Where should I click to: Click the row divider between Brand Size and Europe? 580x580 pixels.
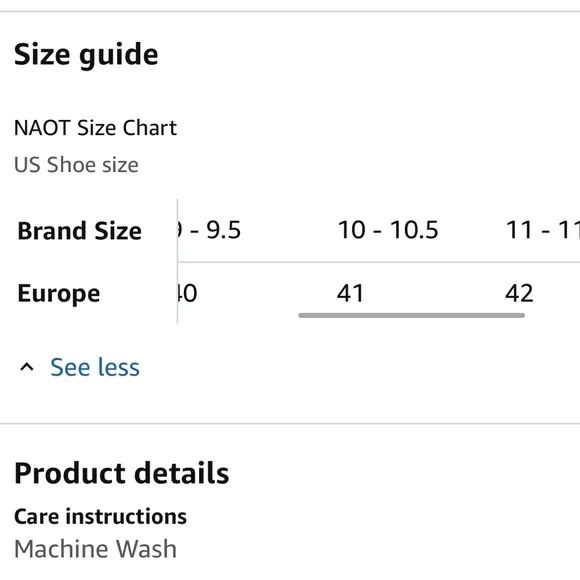tap(379, 262)
